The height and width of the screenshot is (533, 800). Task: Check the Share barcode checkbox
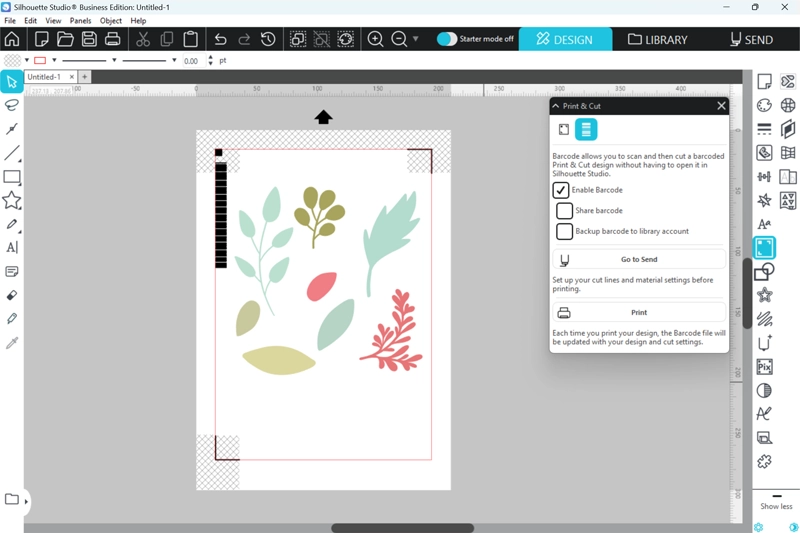565,211
